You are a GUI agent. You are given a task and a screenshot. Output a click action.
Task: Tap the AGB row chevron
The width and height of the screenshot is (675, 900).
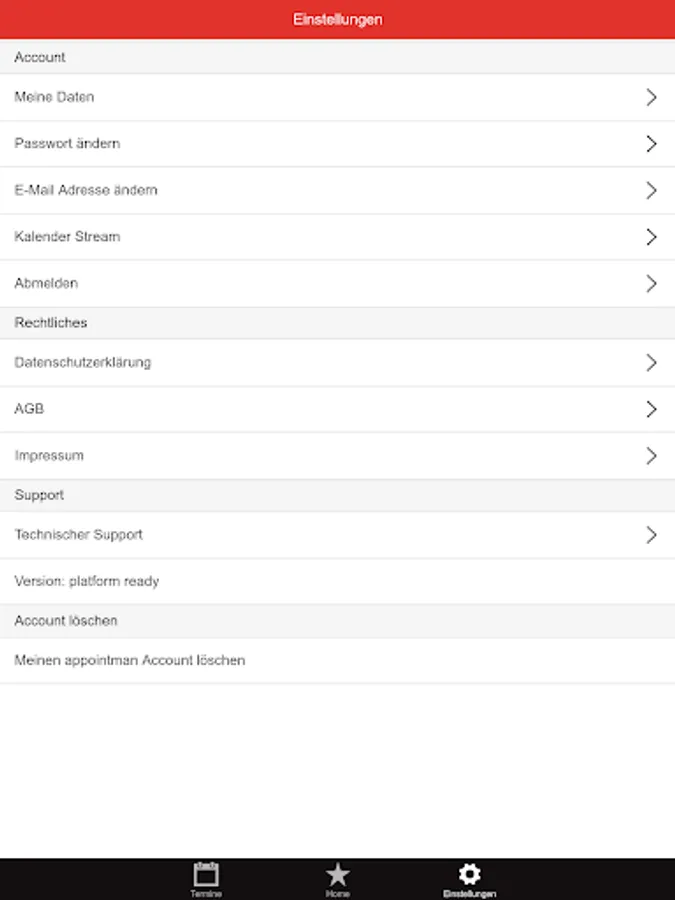[x=651, y=409]
